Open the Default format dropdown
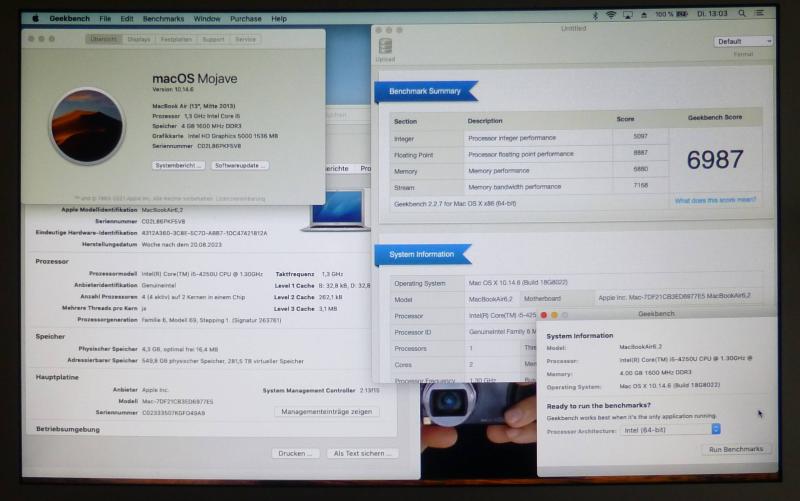This screenshot has height=501, width=800. click(743, 41)
